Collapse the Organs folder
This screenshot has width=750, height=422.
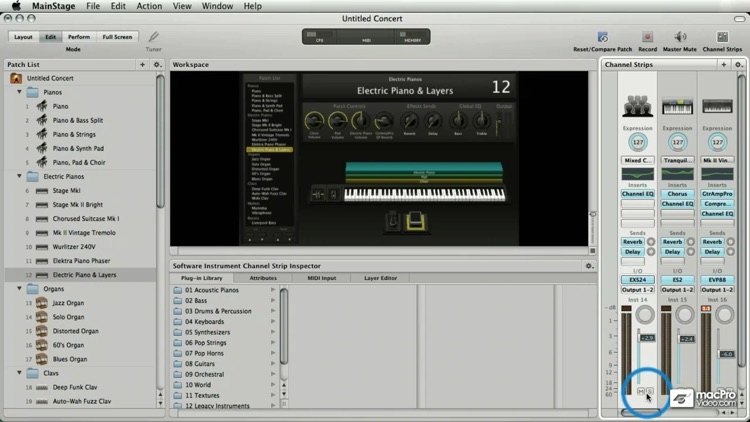click(20, 289)
